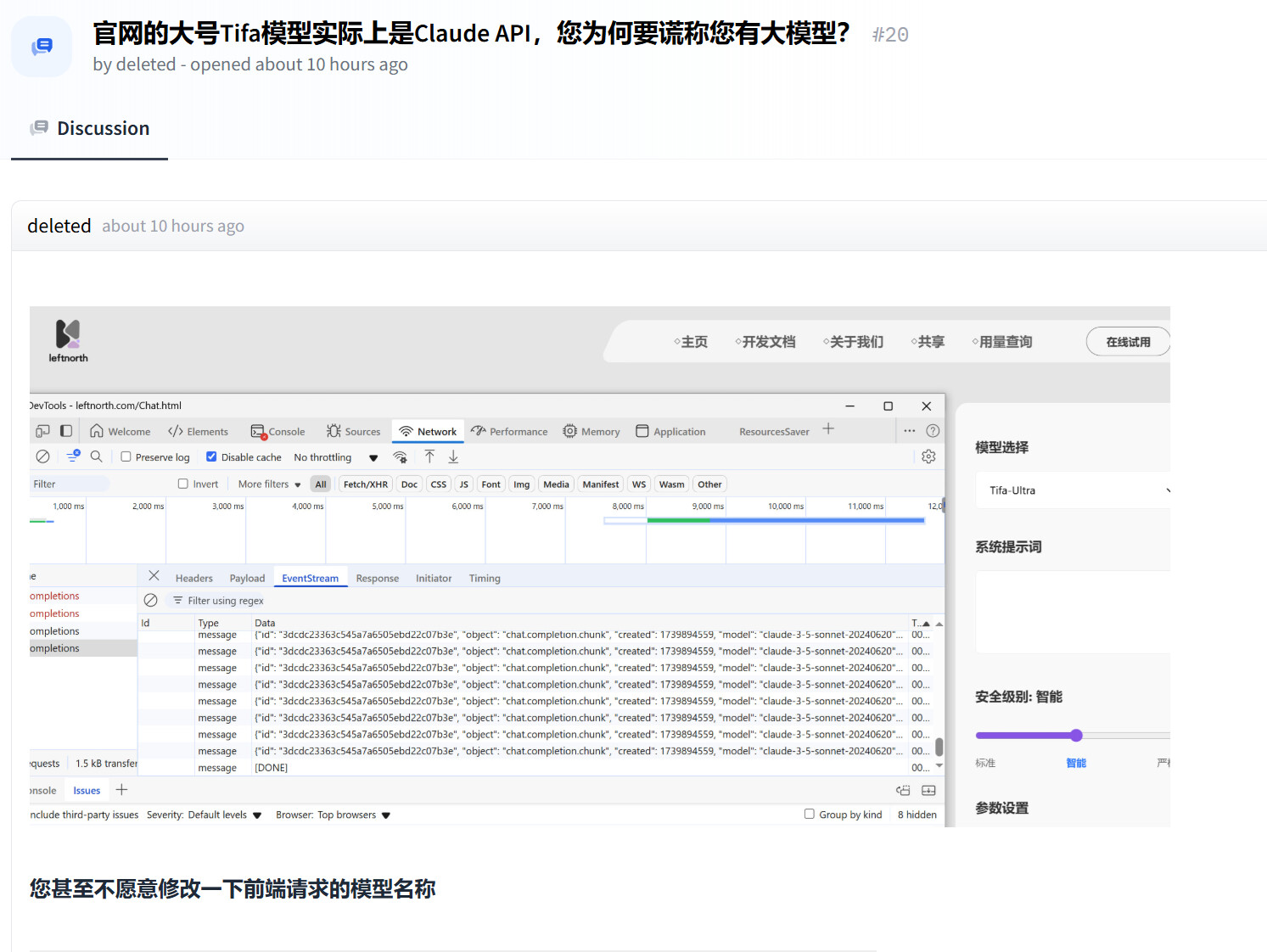Open the 开发文档 navigation link

(766, 342)
